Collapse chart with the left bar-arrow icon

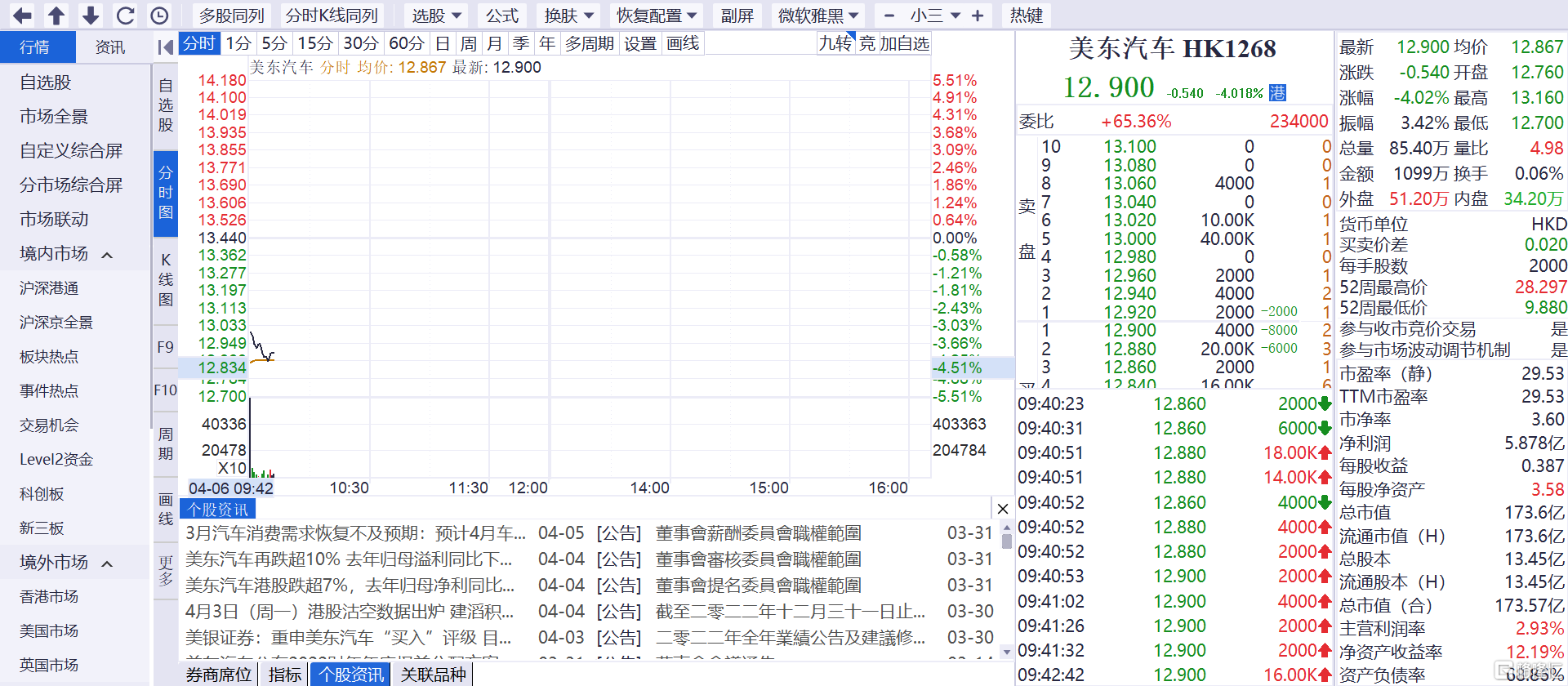click(165, 47)
